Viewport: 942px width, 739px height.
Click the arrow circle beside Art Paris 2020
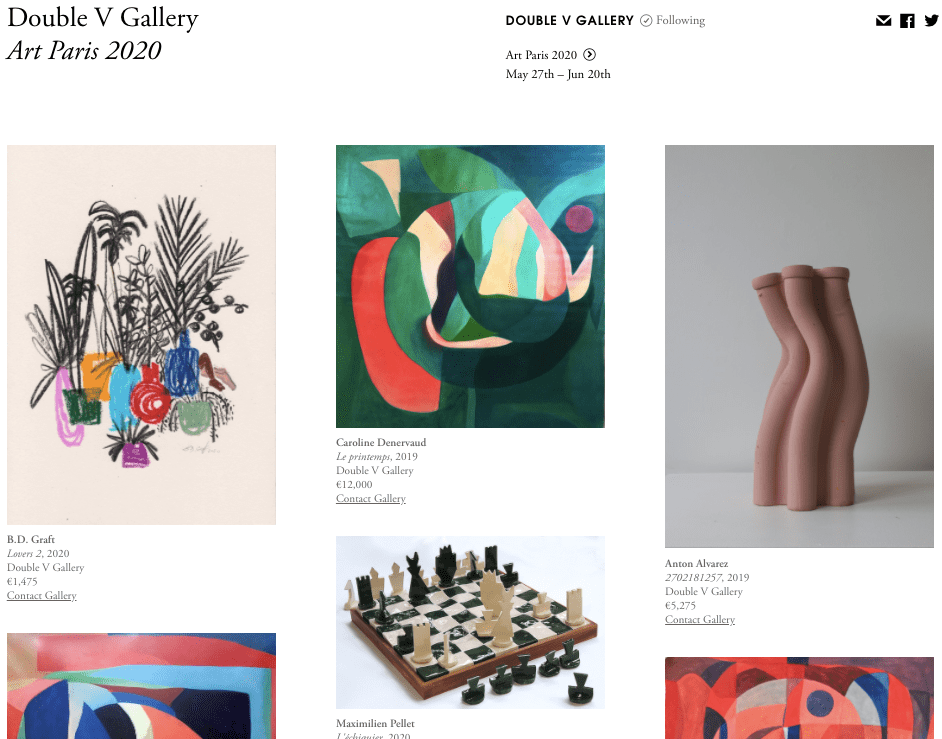[x=589, y=55]
